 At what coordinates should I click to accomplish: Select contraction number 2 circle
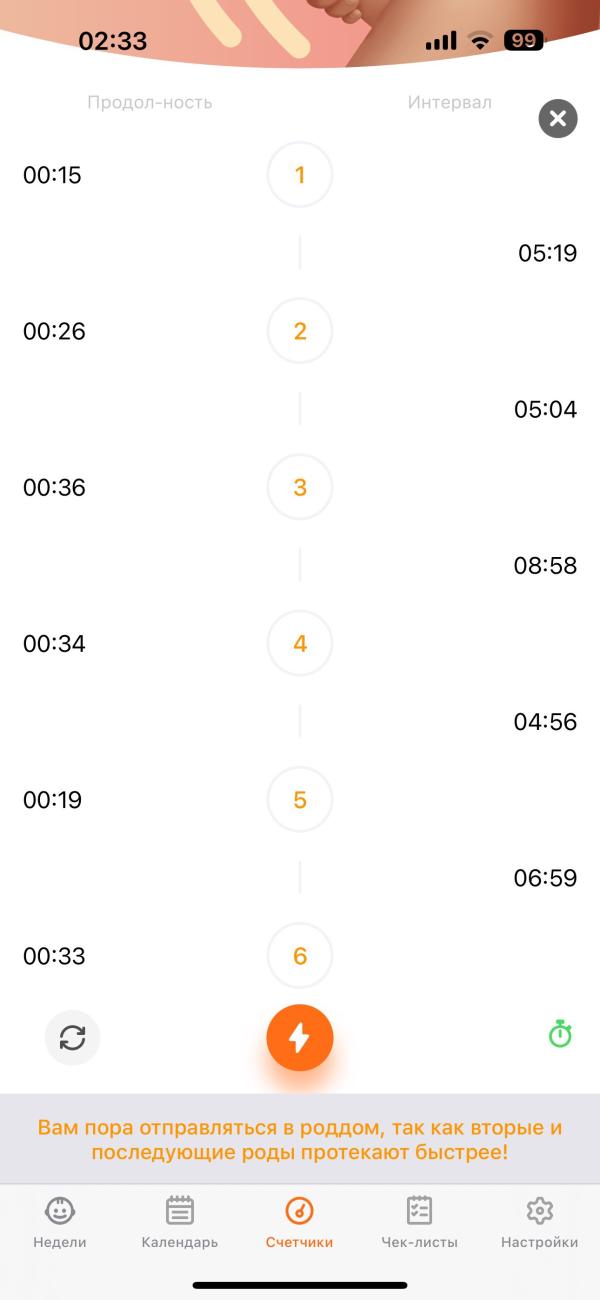click(300, 331)
